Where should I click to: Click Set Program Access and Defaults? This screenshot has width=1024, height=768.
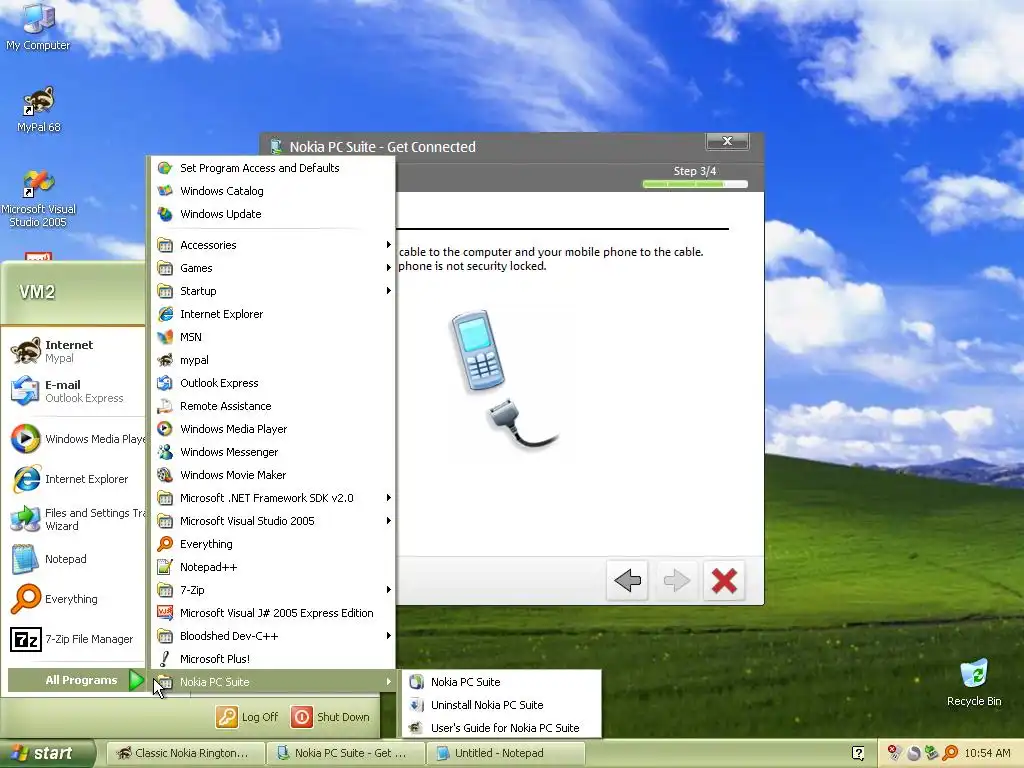click(272, 168)
